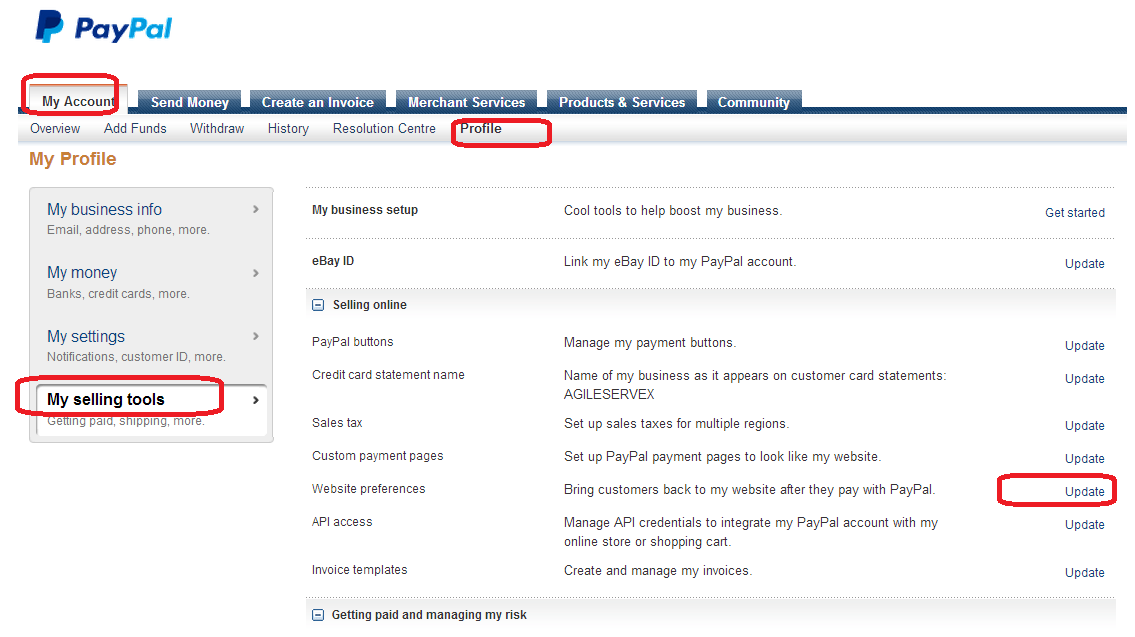
Task: Update Sales tax settings
Action: 1084,426
